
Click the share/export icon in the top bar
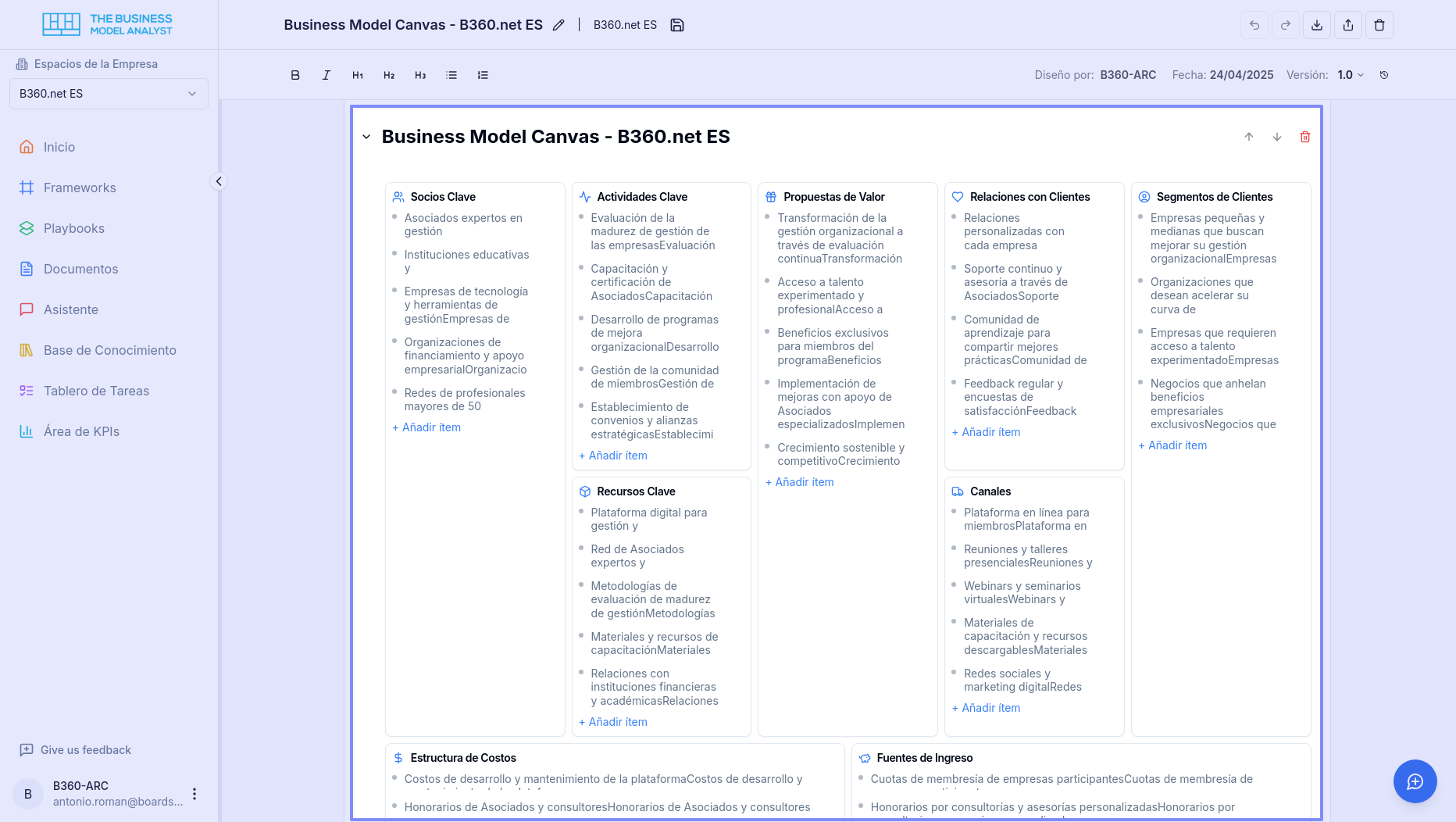pos(1348,25)
